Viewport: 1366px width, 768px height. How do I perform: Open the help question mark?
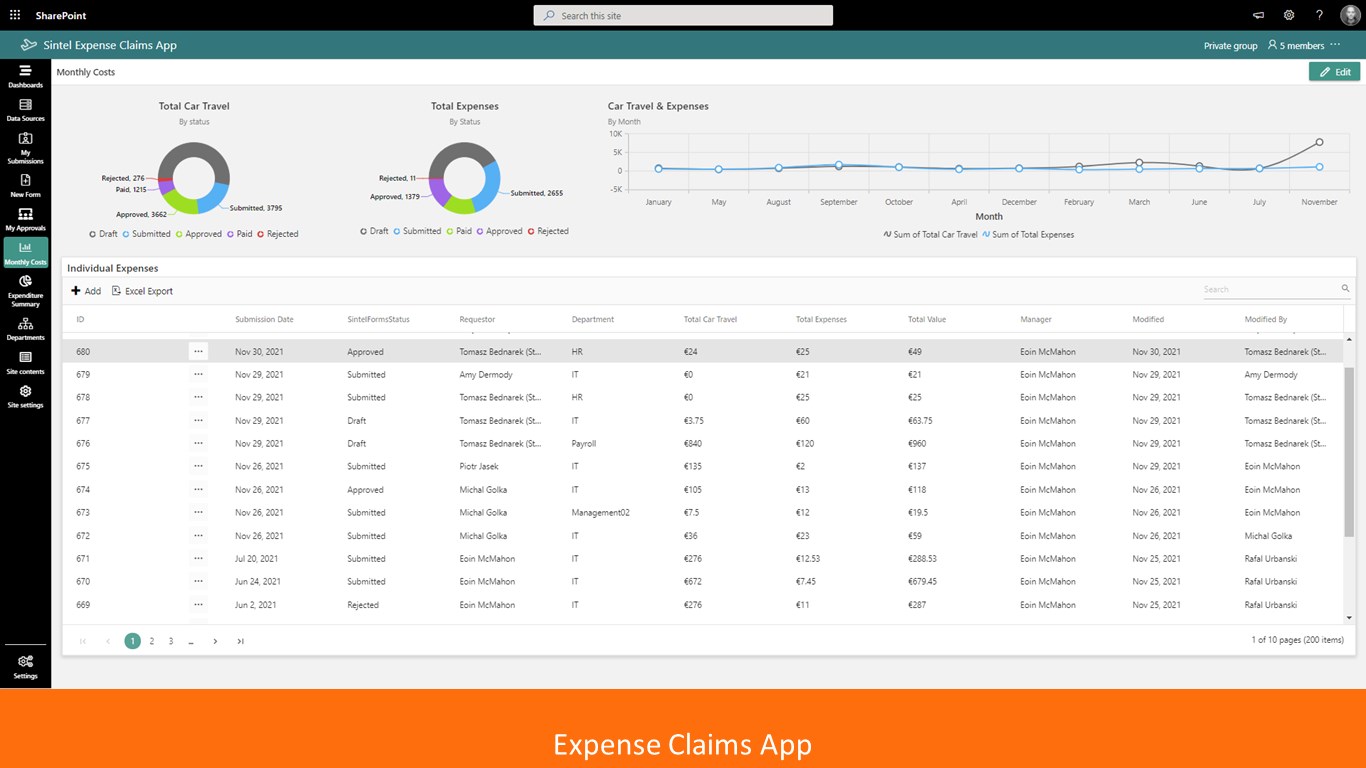coord(1319,15)
